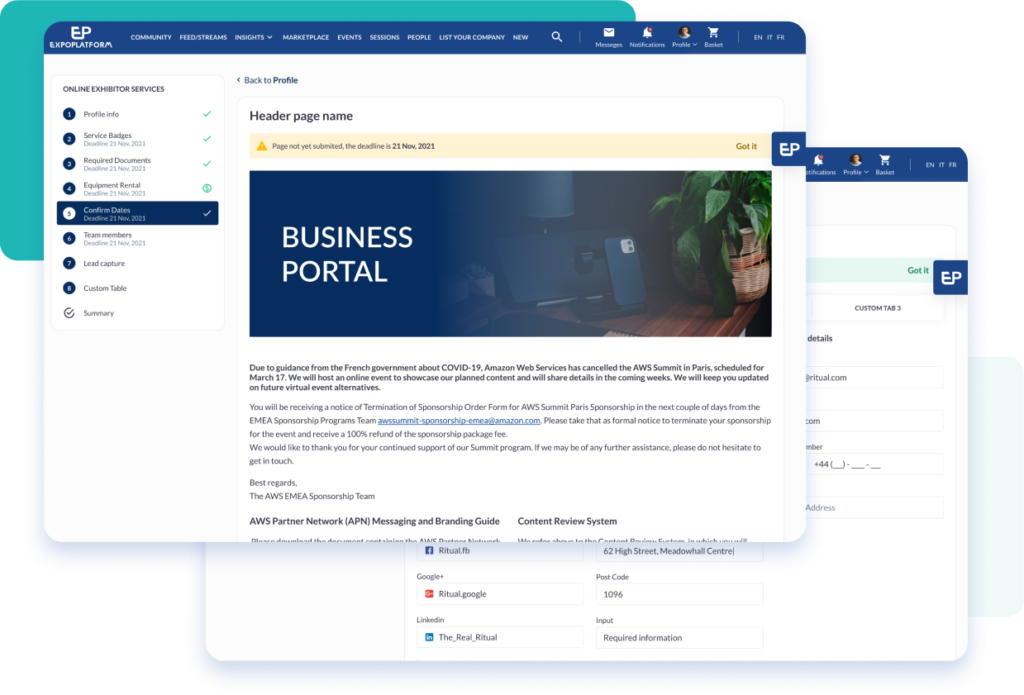This screenshot has width=1024, height=695.
Task: Click Got it in the back window's green banner
Action: [918, 270]
